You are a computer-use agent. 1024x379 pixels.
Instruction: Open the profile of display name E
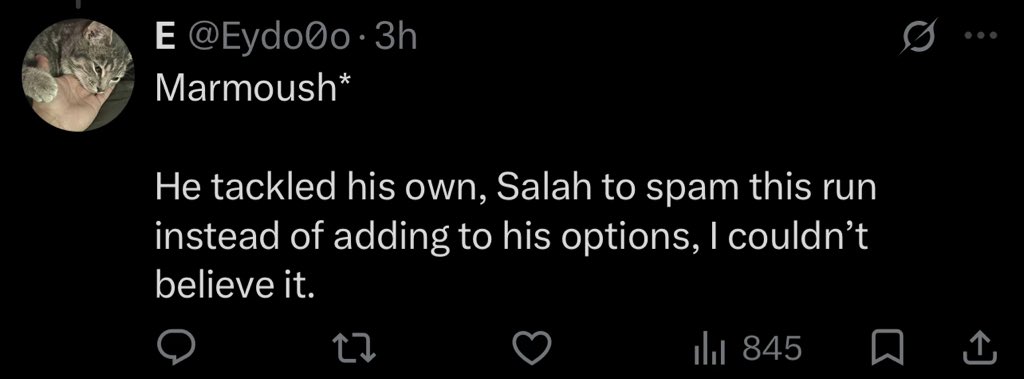165,39
